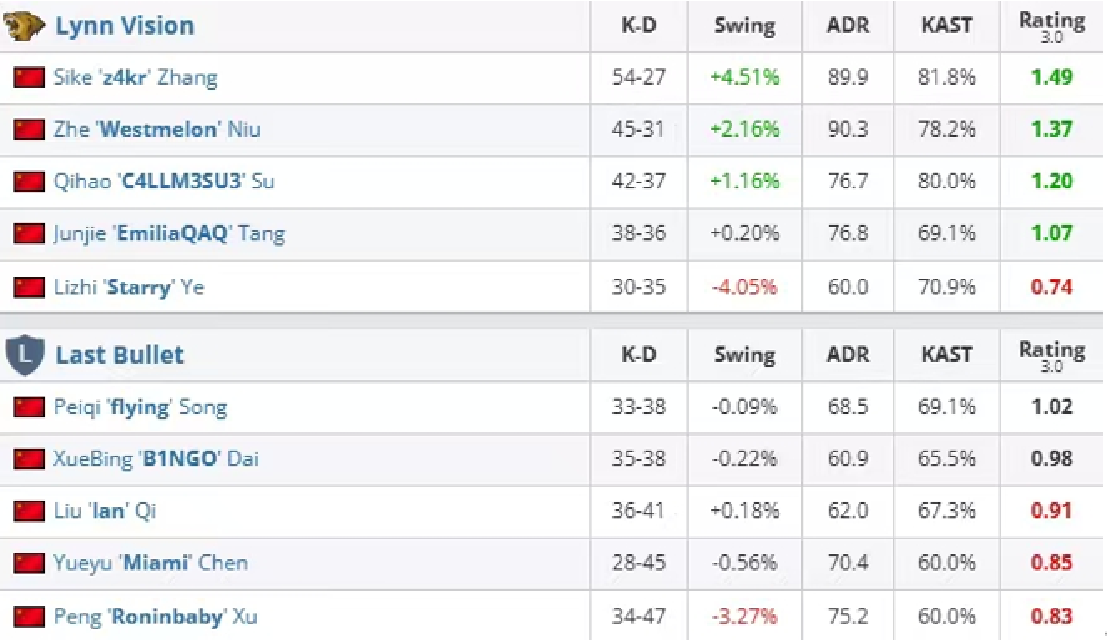This screenshot has width=1107, height=640.
Task: Sort Last Bullet table by ADR
Action: tap(848, 354)
